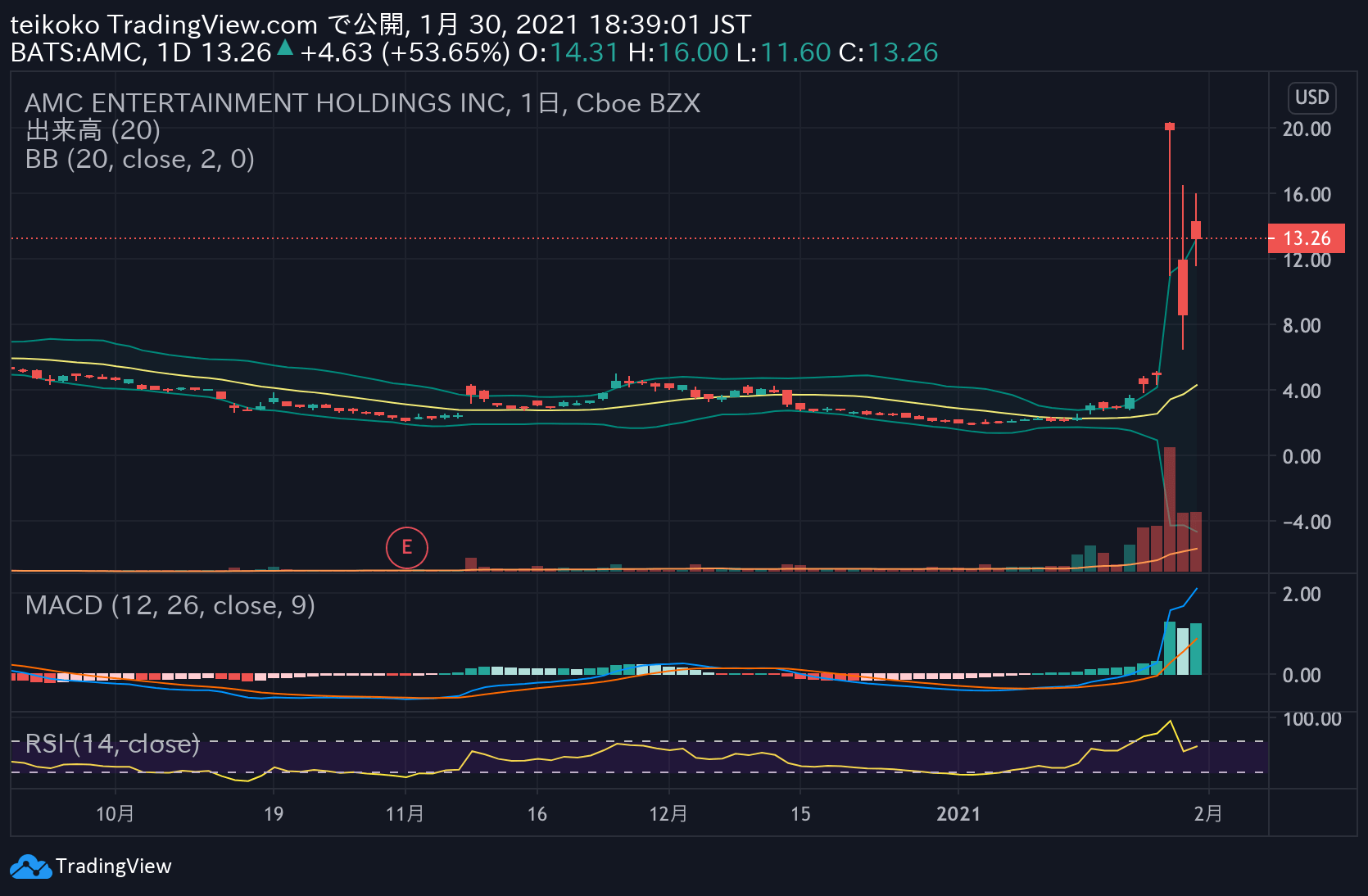Click the tallest green MACD histogram bar

(x=1170, y=649)
